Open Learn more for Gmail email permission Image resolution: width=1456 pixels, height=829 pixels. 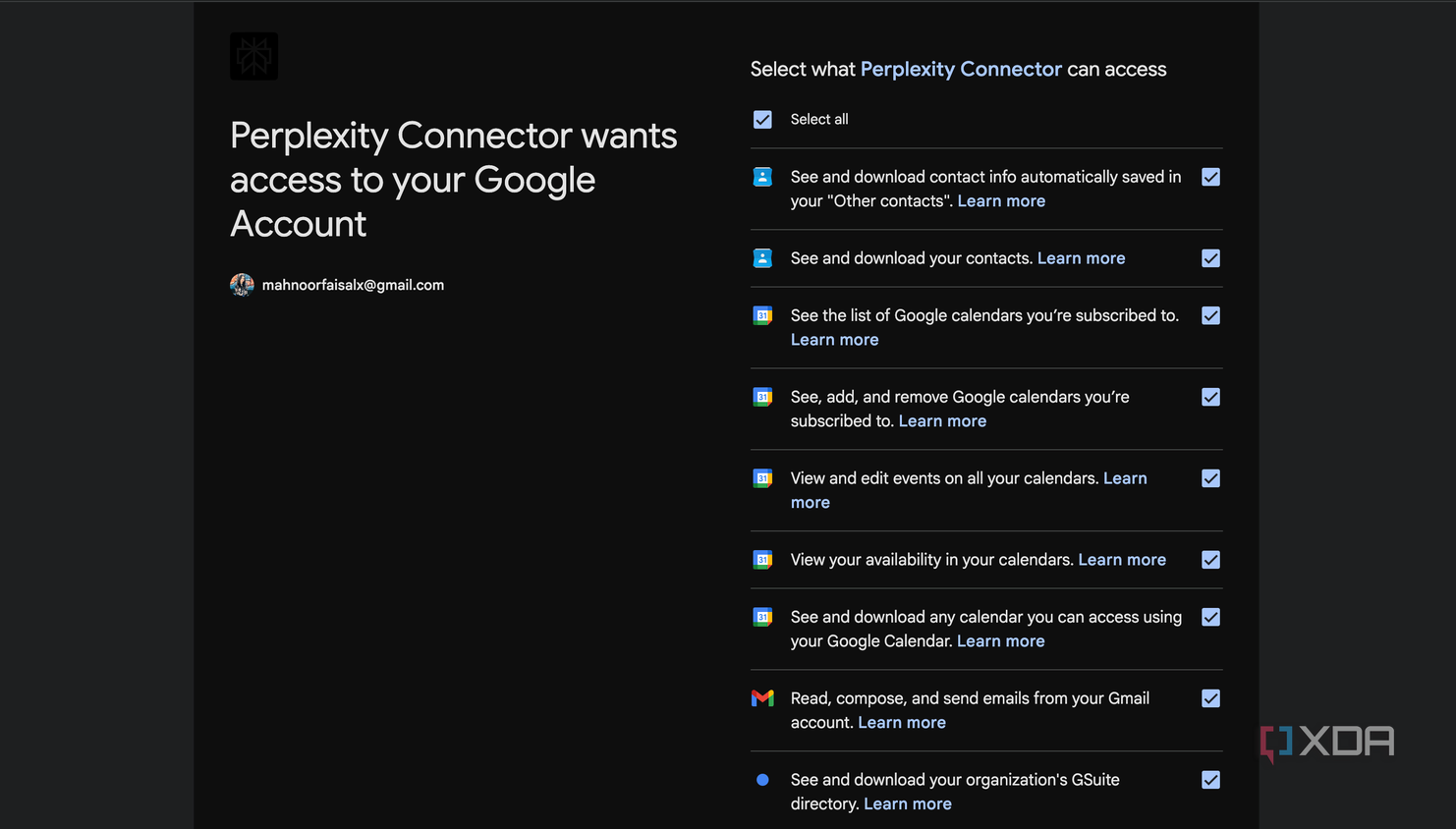tap(902, 722)
